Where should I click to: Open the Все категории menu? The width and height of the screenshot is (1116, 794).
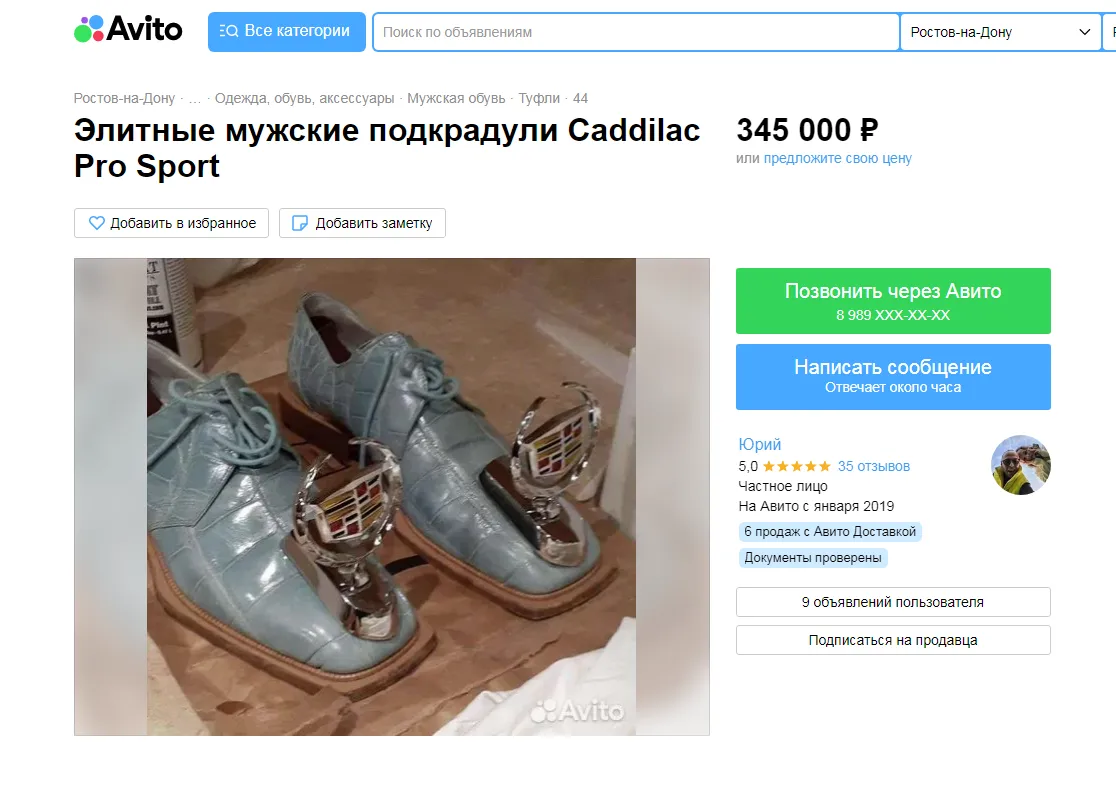(286, 31)
